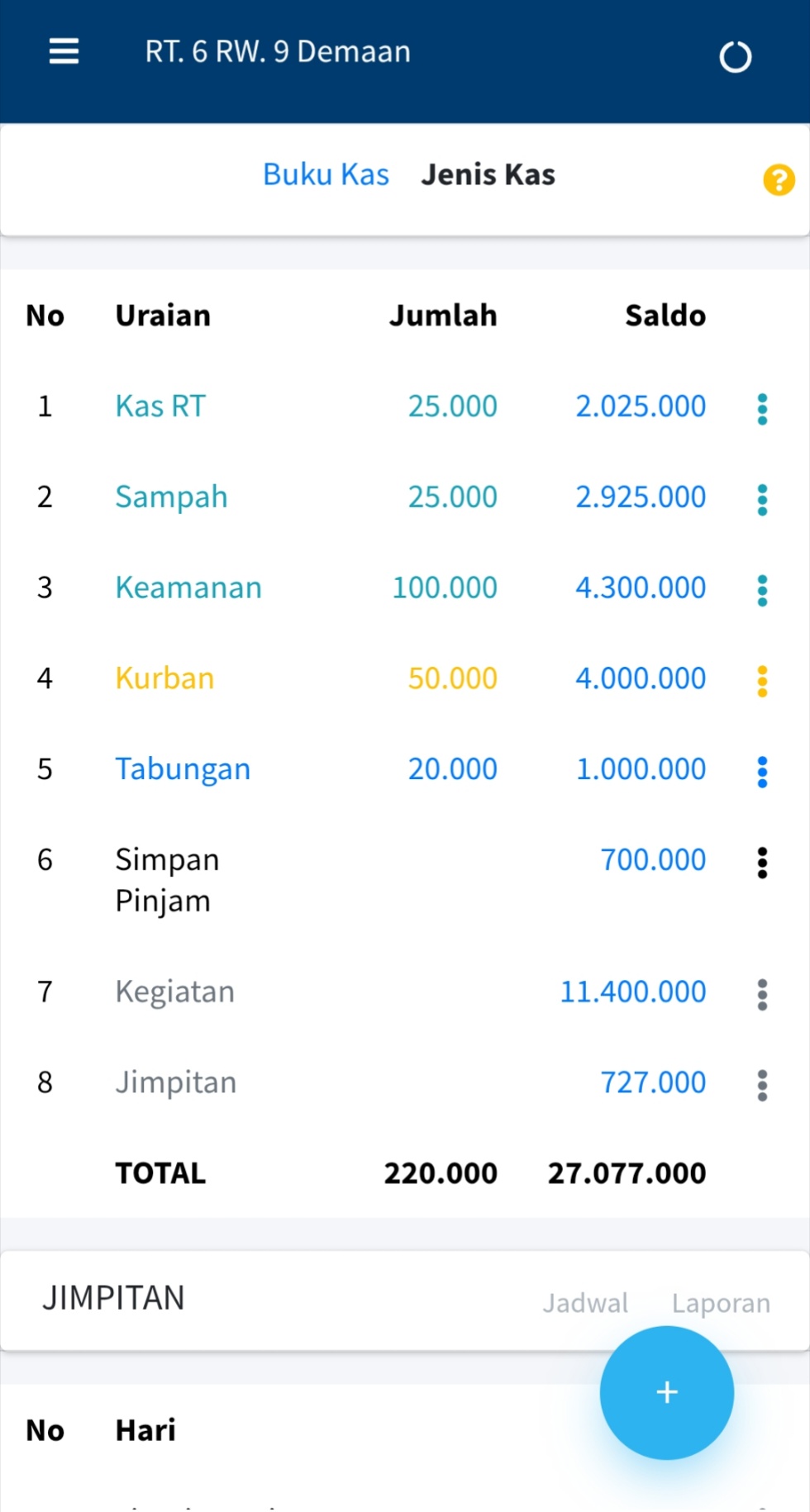Open the Keamanan cash entry
This screenshot has width=810, height=1512.
click(188, 587)
